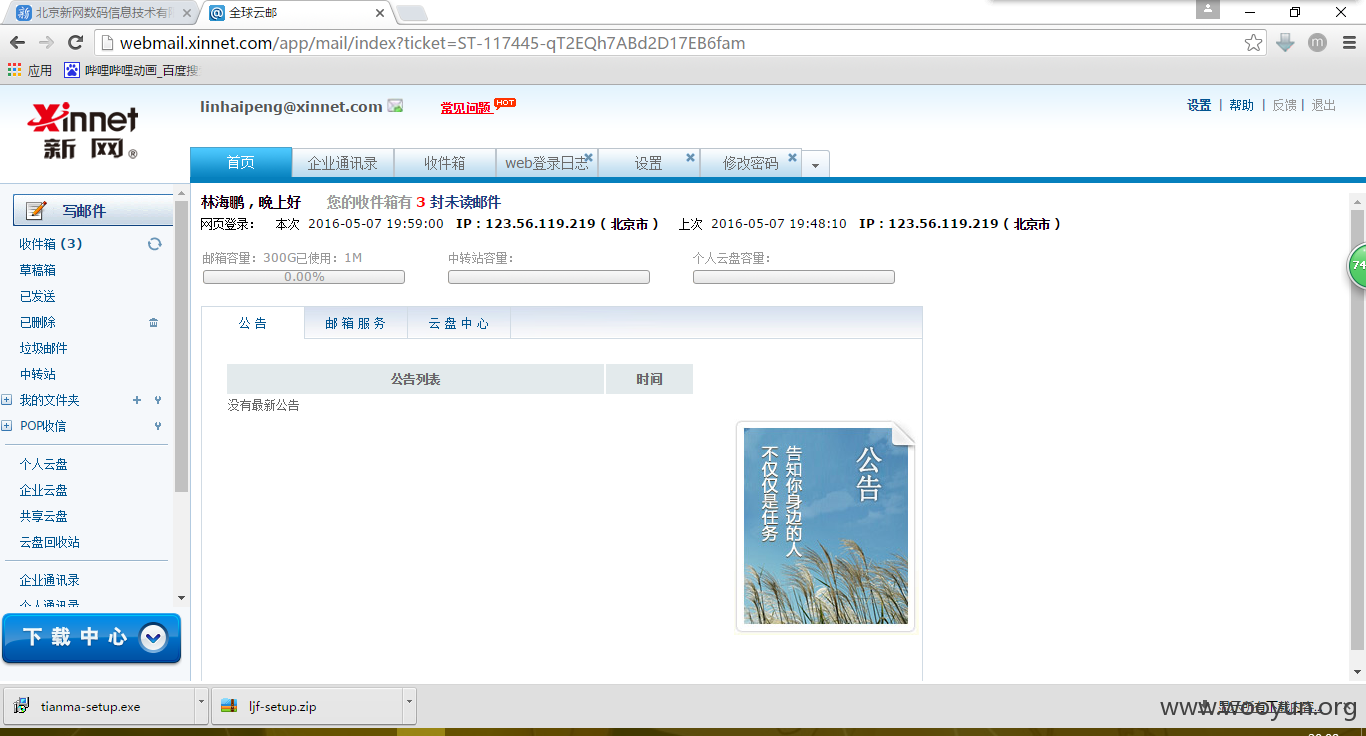The image size is (1366, 736).
Task: Empty deleted mail with the trash icon
Action: coord(153,322)
